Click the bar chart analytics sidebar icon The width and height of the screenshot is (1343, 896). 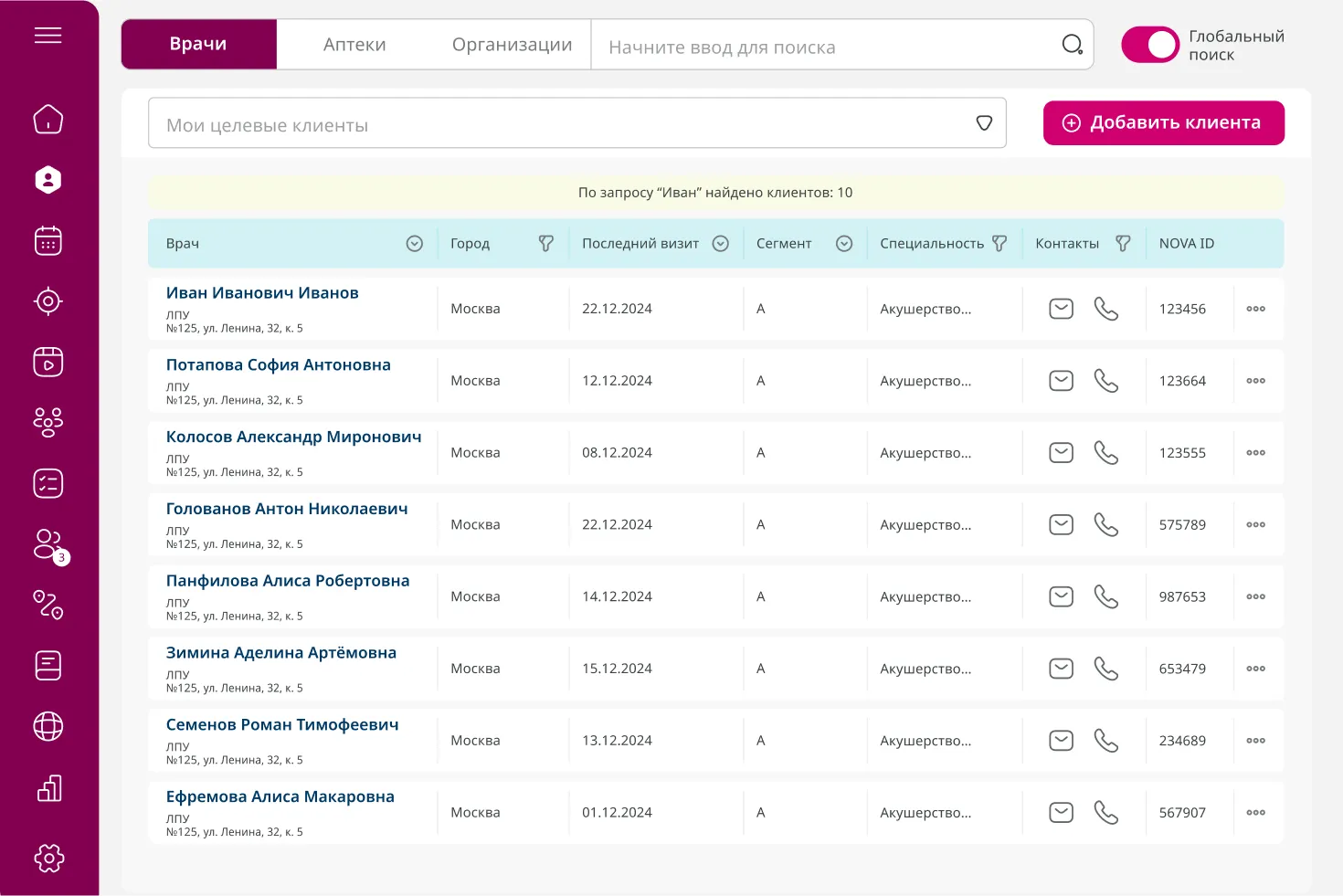click(x=48, y=788)
